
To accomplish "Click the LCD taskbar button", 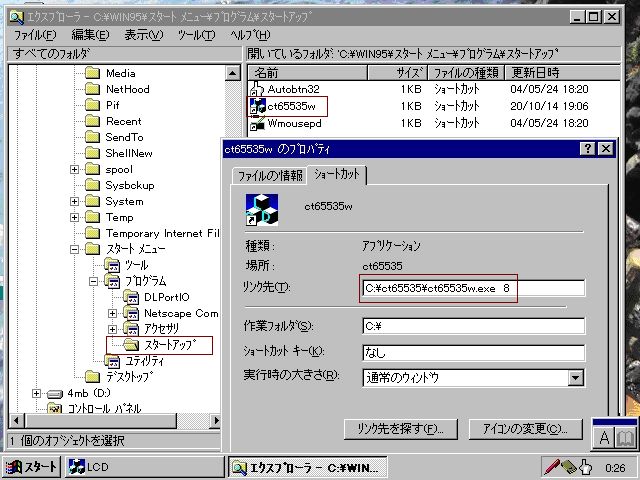I will pos(144,467).
